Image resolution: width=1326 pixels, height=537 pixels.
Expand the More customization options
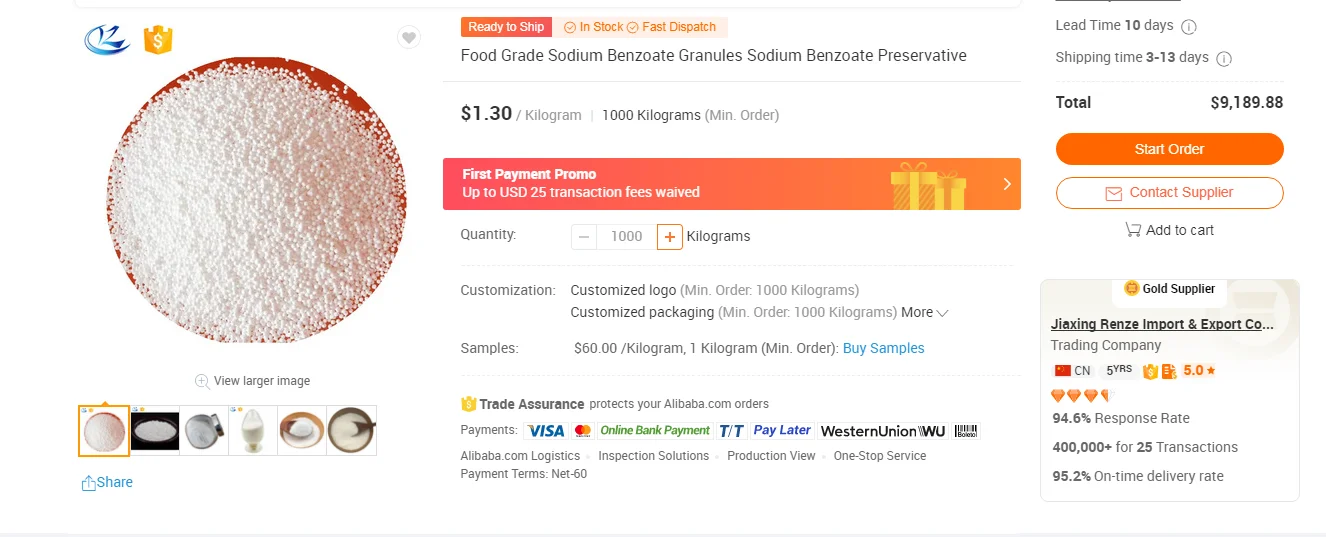924,313
